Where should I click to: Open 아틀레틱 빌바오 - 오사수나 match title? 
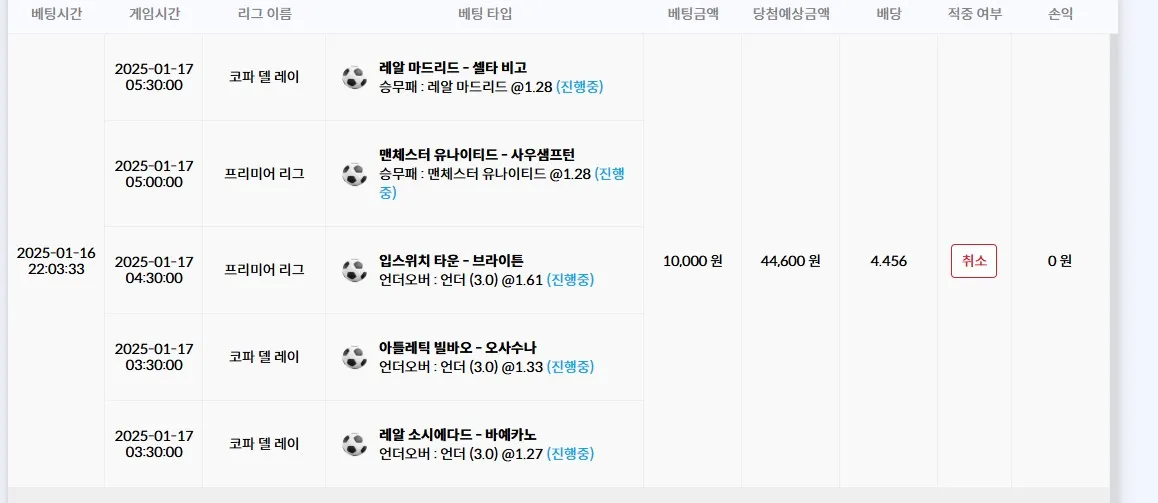(457, 347)
